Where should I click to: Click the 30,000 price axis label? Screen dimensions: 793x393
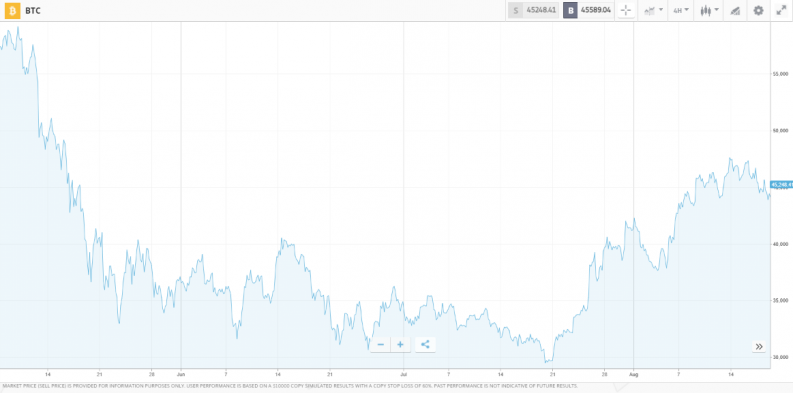780,357
